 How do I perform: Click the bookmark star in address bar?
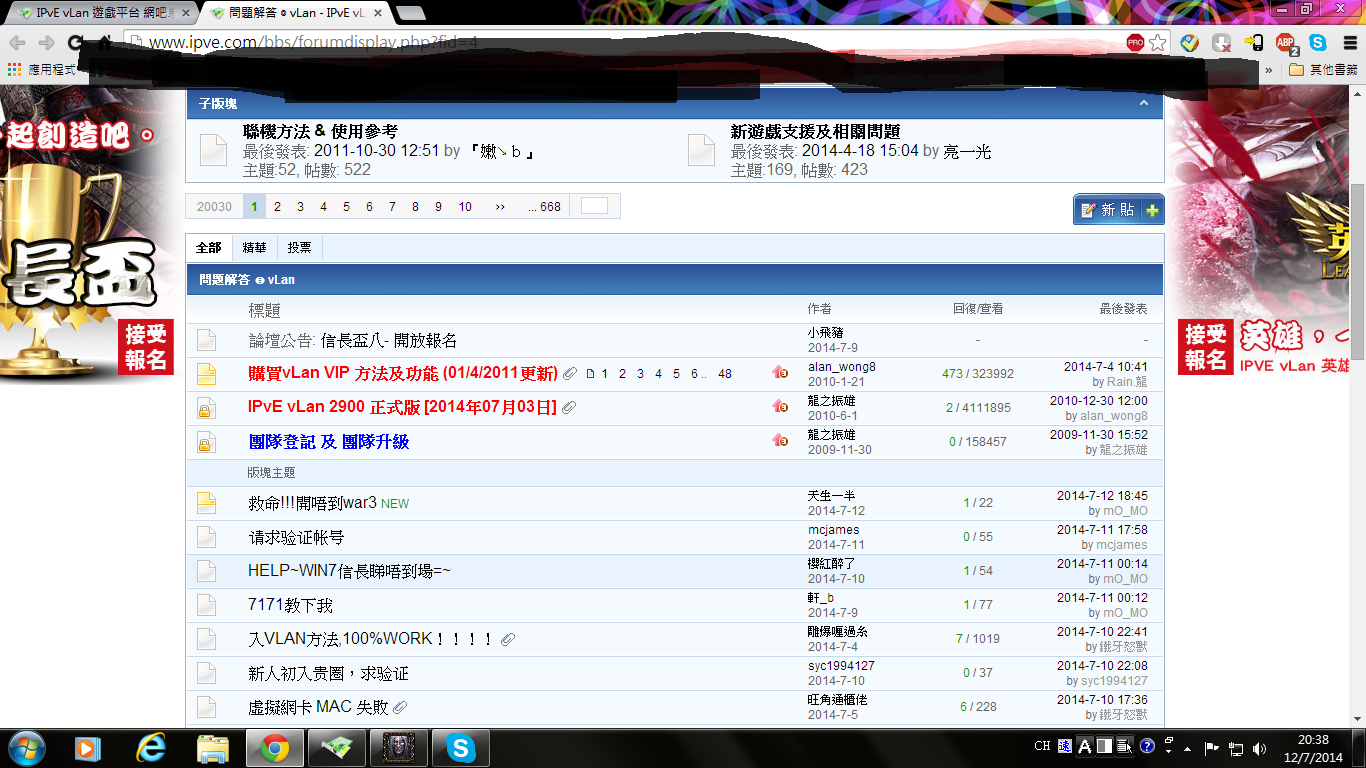click(x=1158, y=43)
